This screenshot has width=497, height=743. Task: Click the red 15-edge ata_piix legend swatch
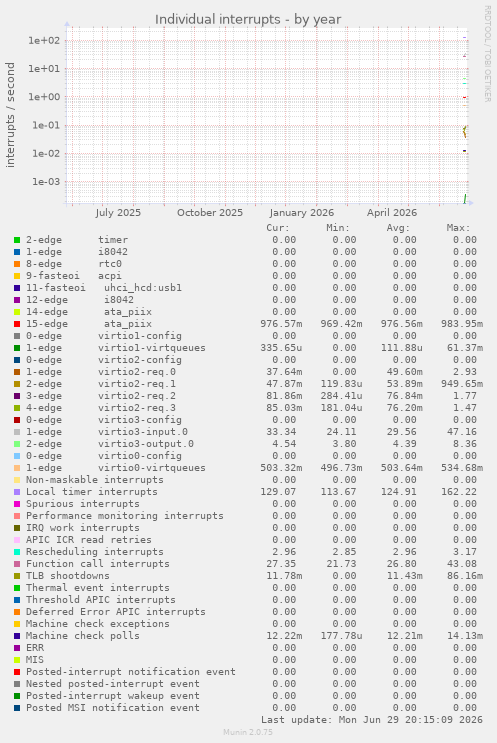[x=17, y=324]
